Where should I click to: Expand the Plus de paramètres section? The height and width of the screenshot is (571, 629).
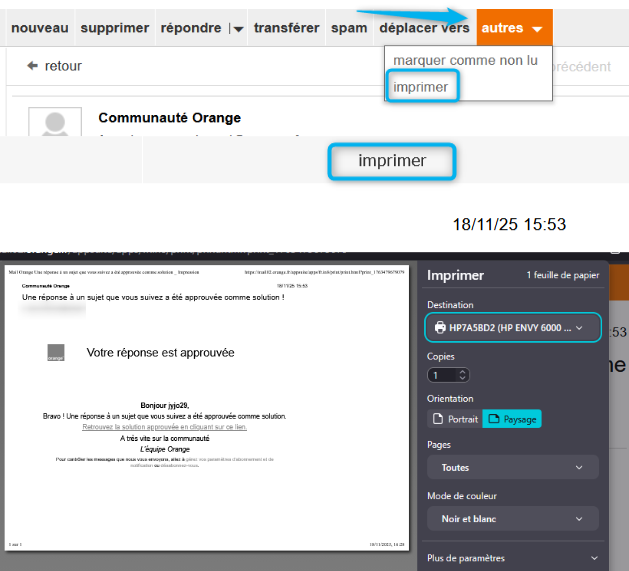click(512, 558)
